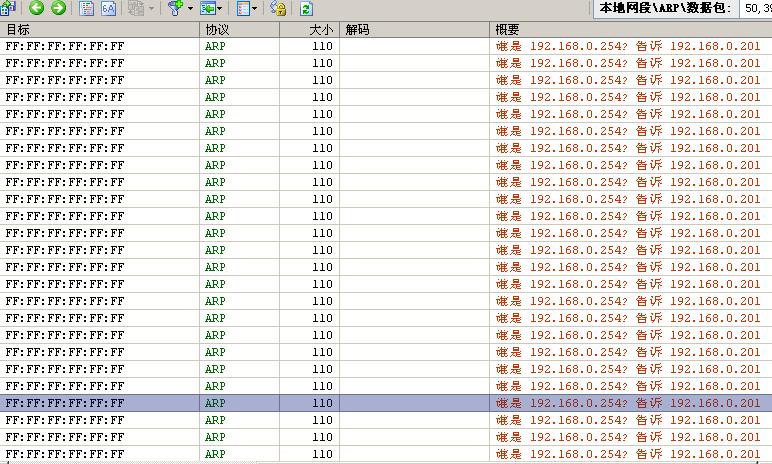Screen dimensions: 772x464
Task: Click the padlock icon in toolbar
Action: (278, 9)
